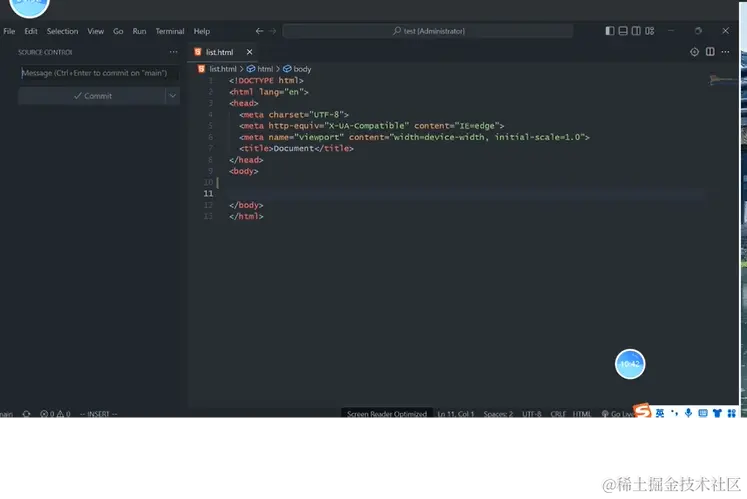Click the meta viewport line
The image size is (747, 499).
click(x=414, y=137)
